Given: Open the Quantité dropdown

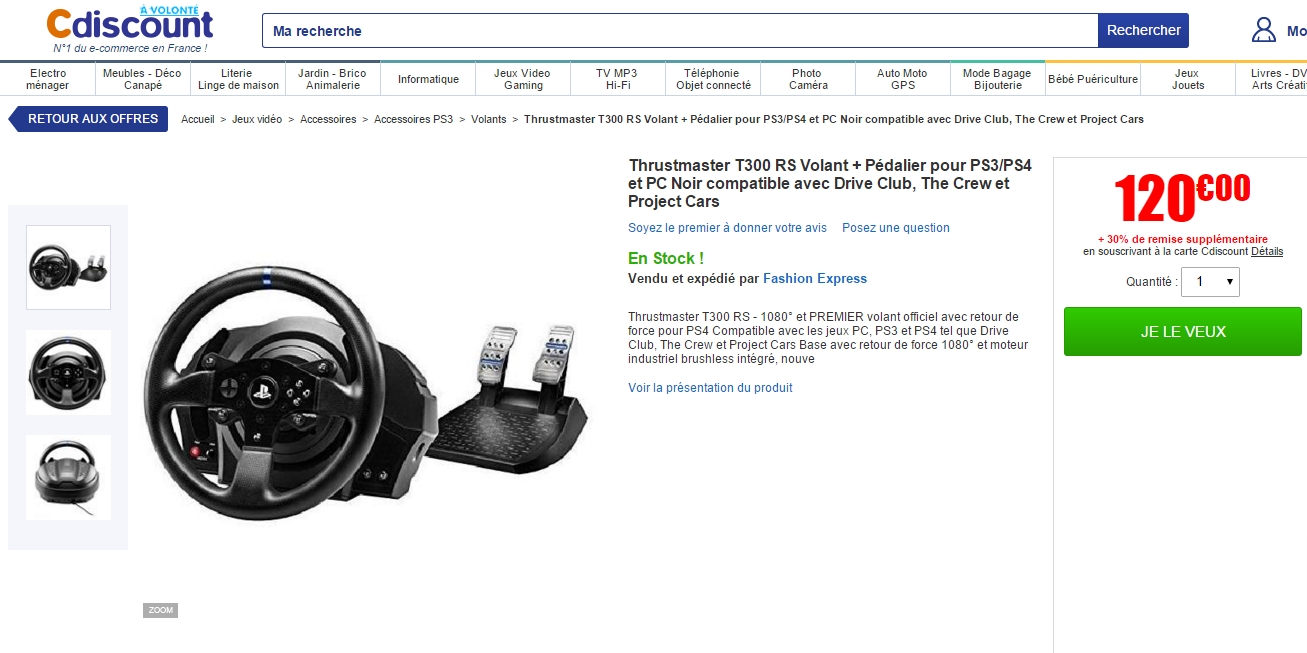Looking at the screenshot, I should [x=1211, y=282].
